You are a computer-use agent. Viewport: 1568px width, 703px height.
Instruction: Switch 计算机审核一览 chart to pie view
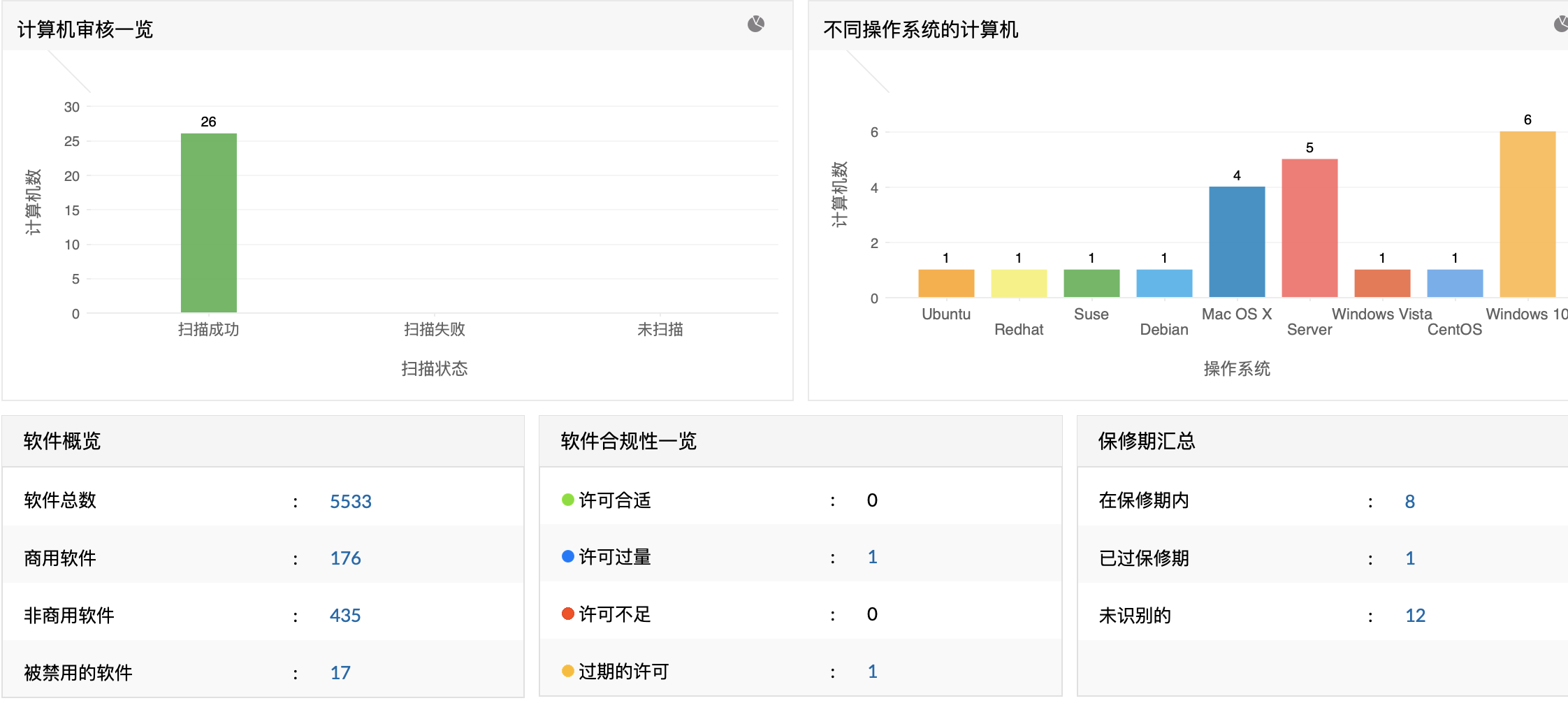click(755, 24)
